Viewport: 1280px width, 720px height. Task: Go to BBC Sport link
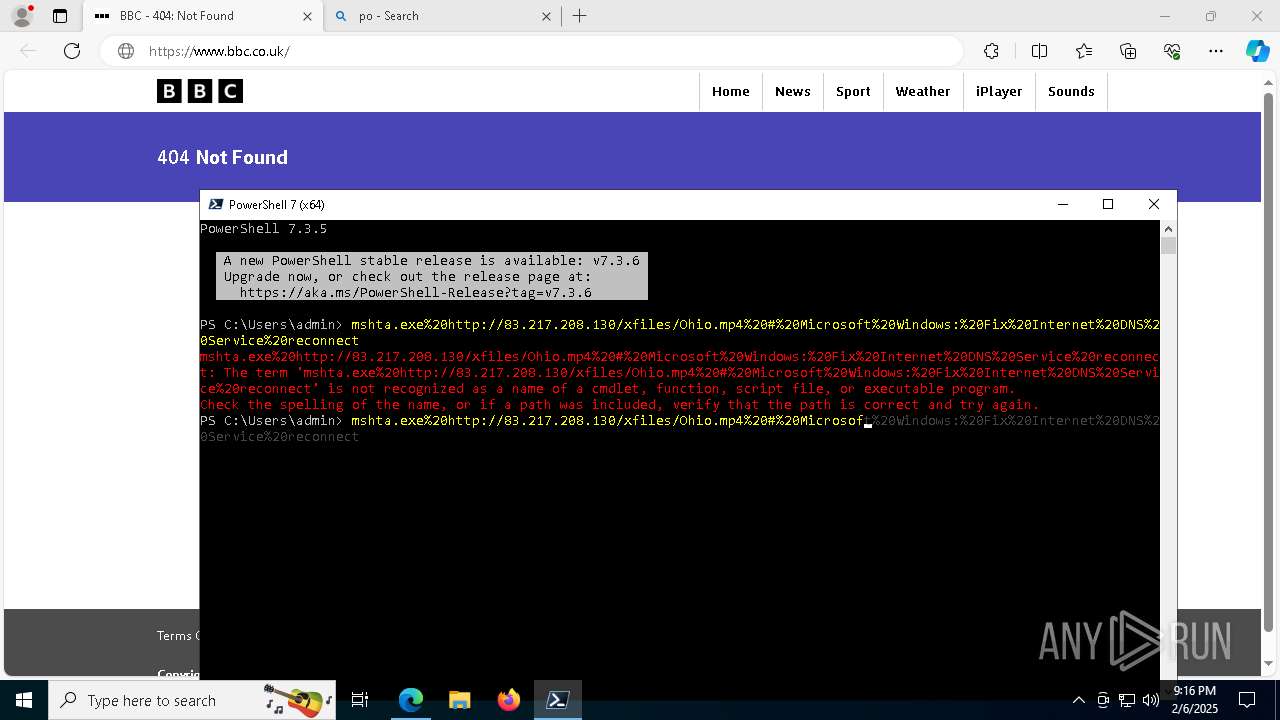coord(853,91)
